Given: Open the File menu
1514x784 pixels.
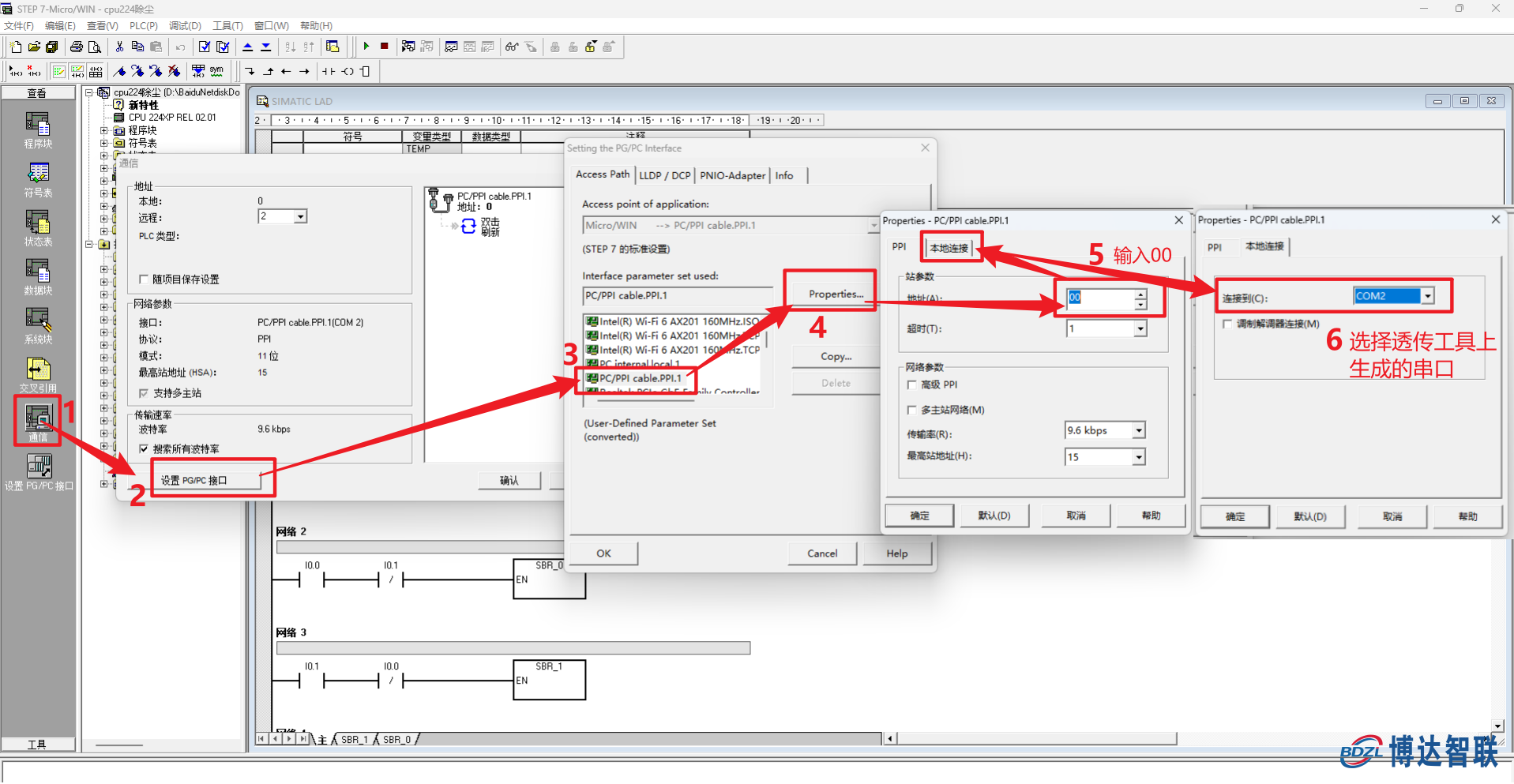Looking at the screenshot, I should click(x=19, y=26).
